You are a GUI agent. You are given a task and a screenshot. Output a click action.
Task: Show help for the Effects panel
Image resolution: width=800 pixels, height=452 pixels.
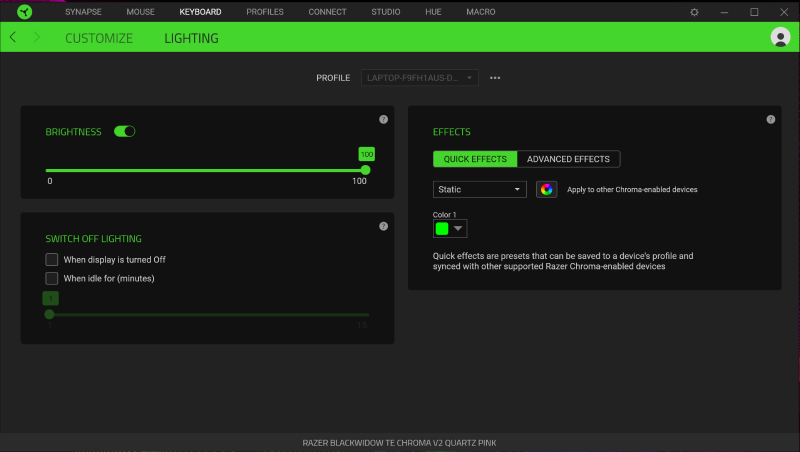click(770, 119)
